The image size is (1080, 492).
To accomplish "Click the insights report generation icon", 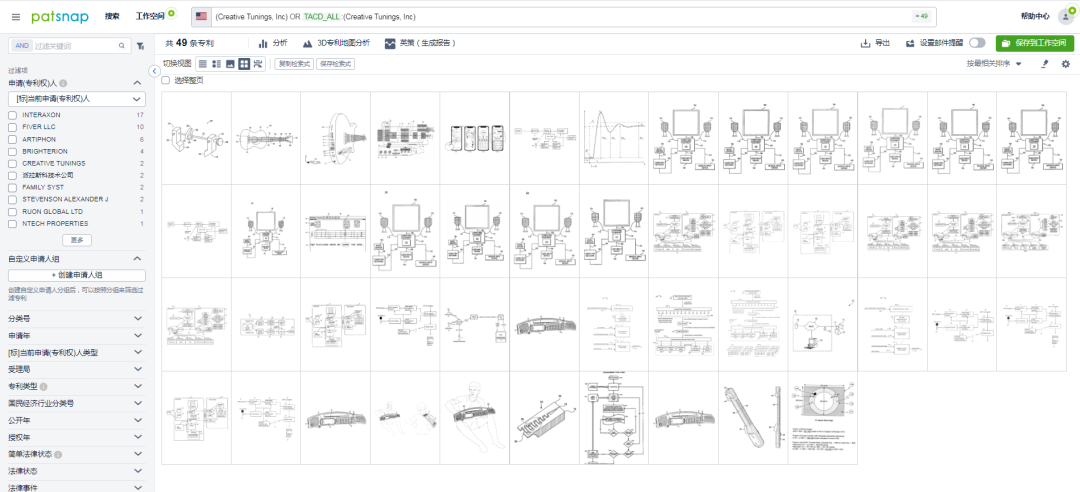I will point(391,43).
